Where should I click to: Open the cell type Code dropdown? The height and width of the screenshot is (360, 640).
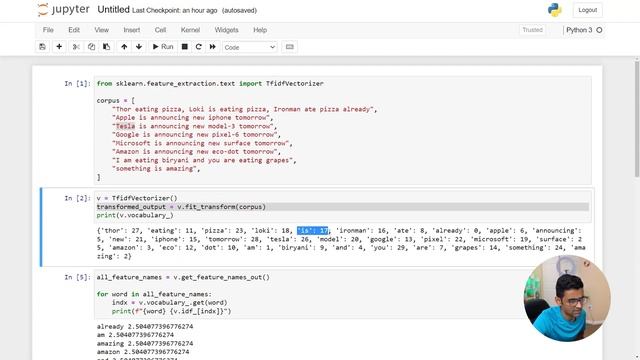[x=250, y=47]
